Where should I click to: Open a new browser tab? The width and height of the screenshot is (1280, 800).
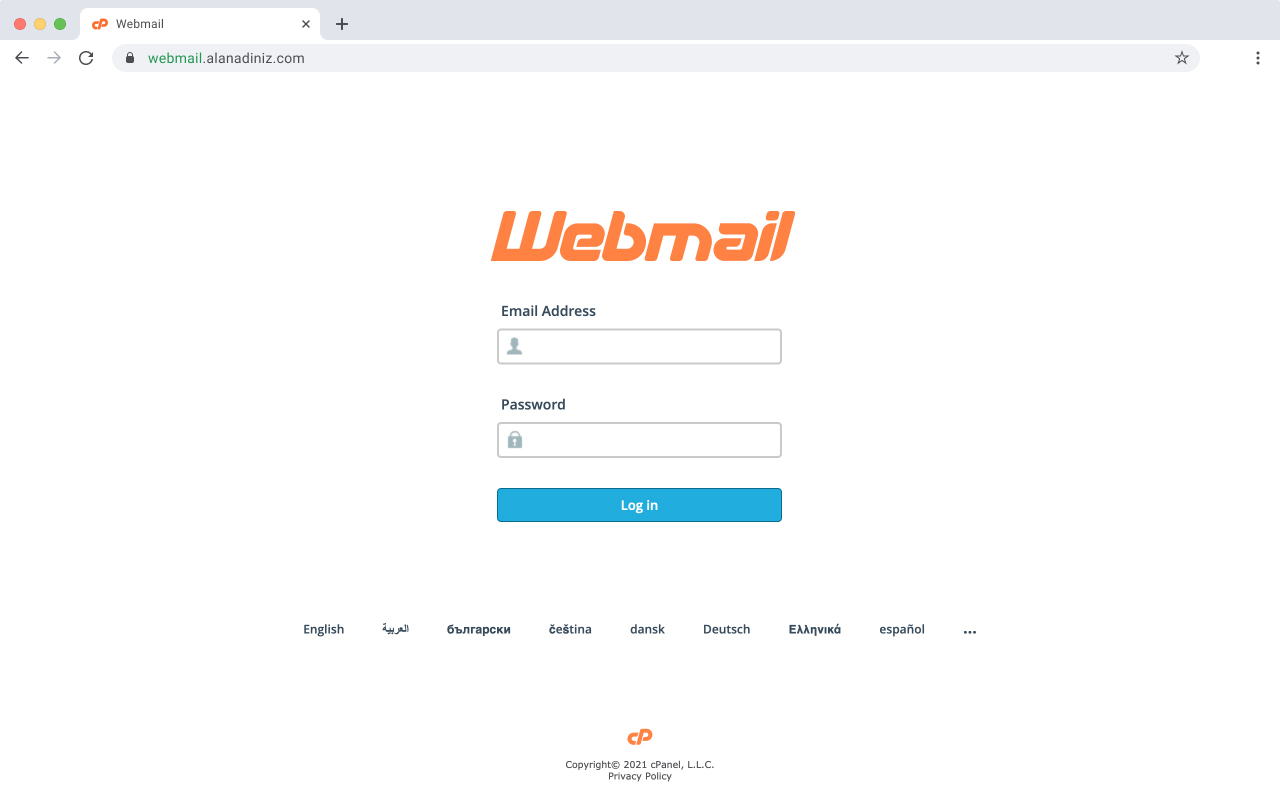point(342,24)
